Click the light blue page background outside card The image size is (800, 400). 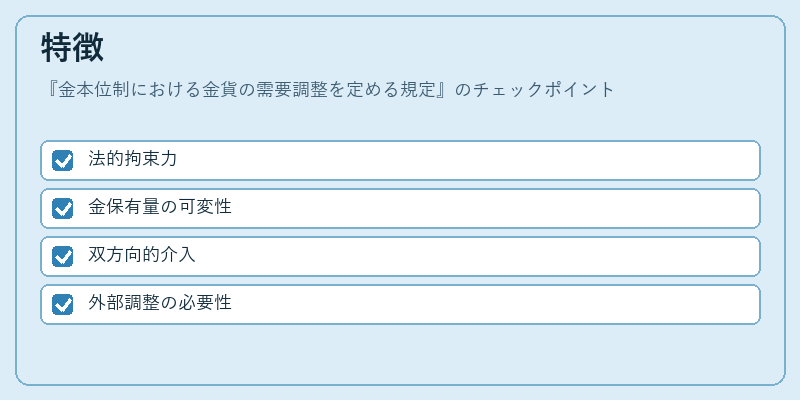click(400, 7)
